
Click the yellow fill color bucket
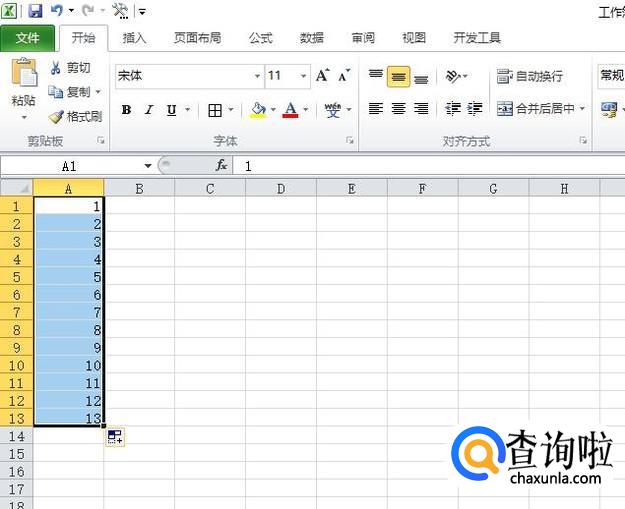(x=258, y=110)
